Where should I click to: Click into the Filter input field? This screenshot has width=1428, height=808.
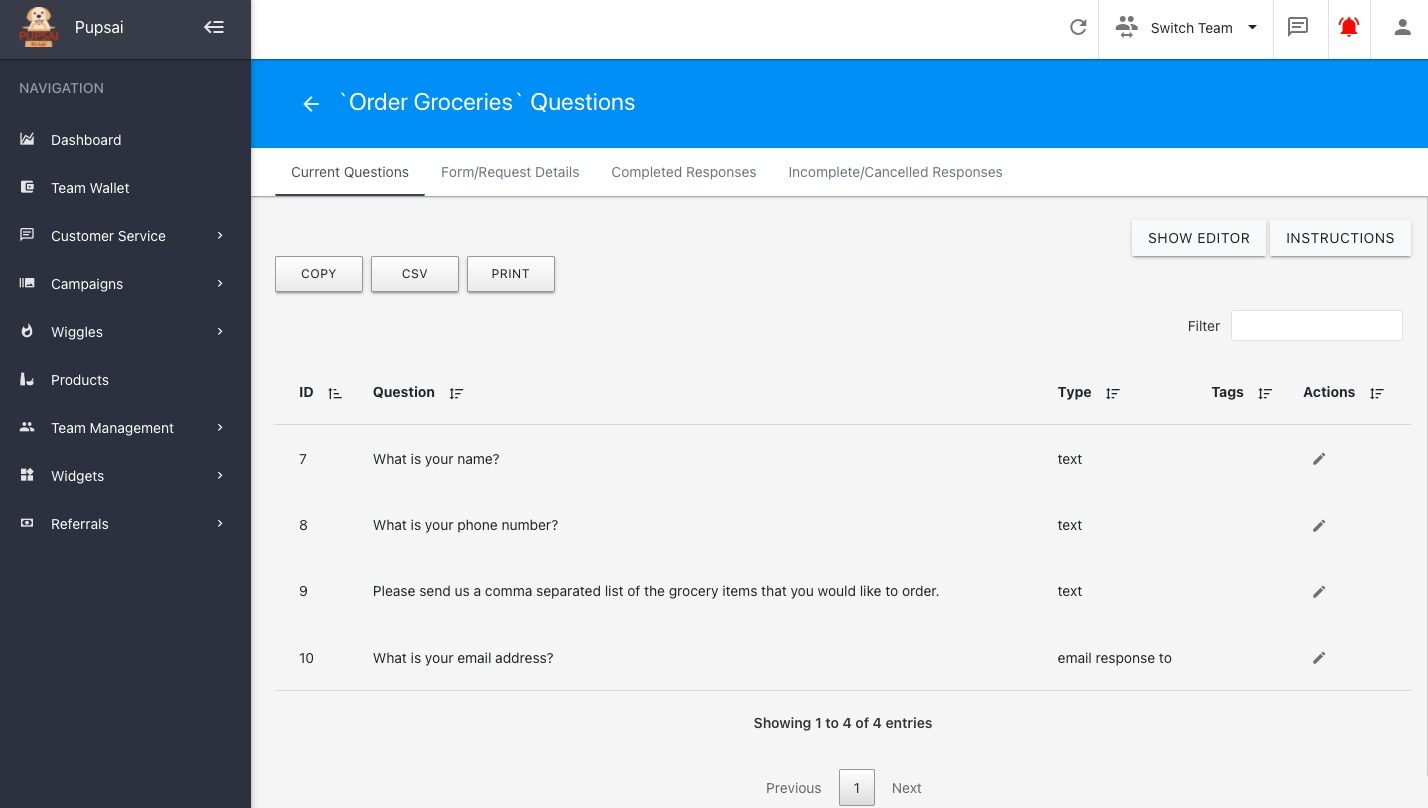1316,326
